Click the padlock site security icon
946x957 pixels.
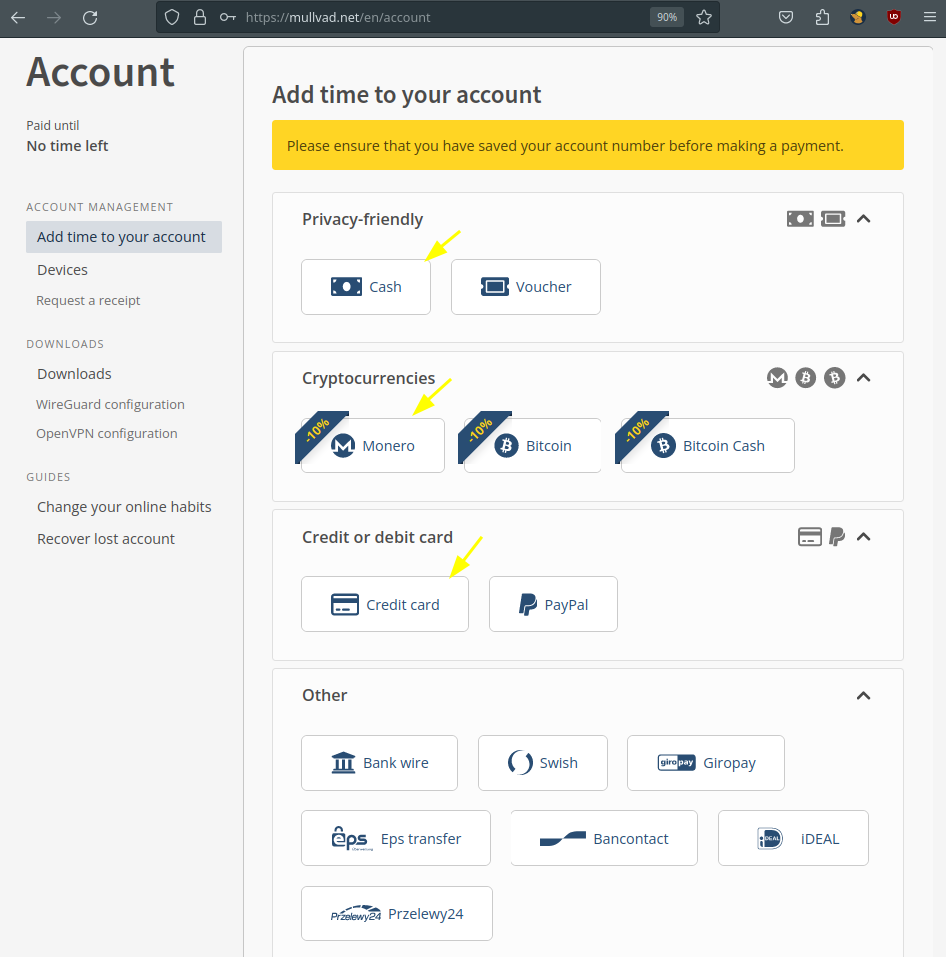pos(200,17)
